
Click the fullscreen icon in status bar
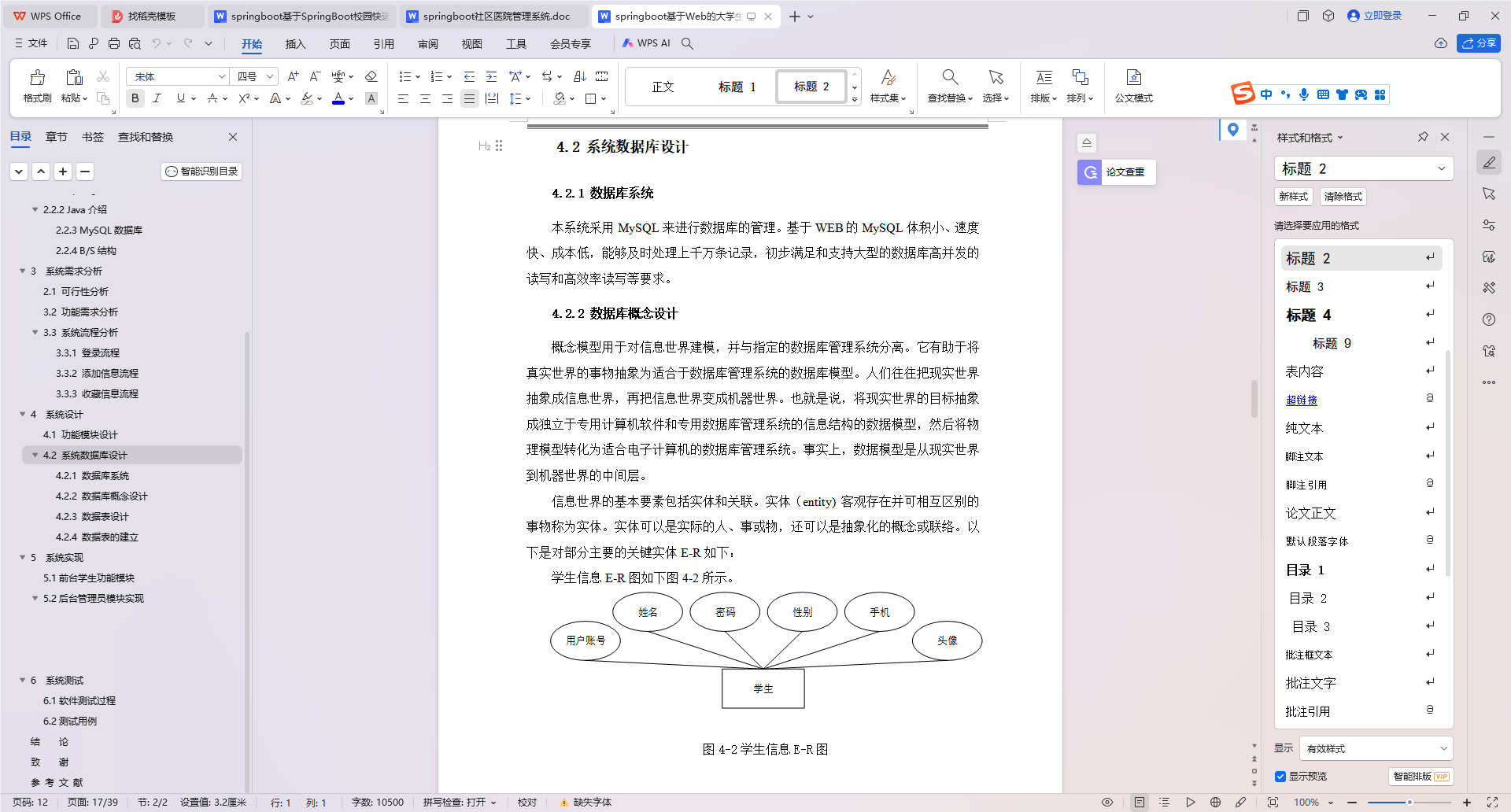point(1492,803)
